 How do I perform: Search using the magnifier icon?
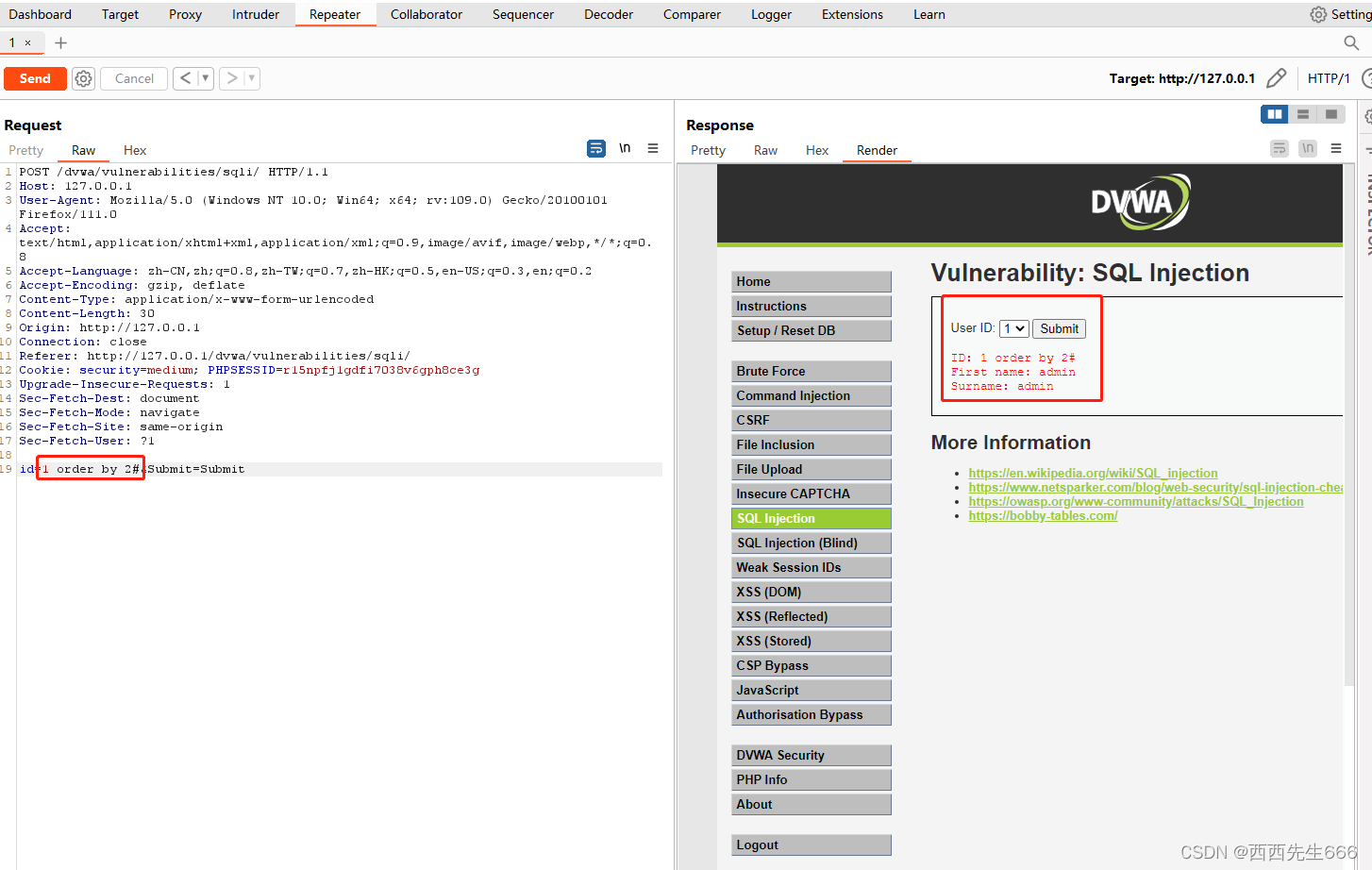(x=1351, y=42)
